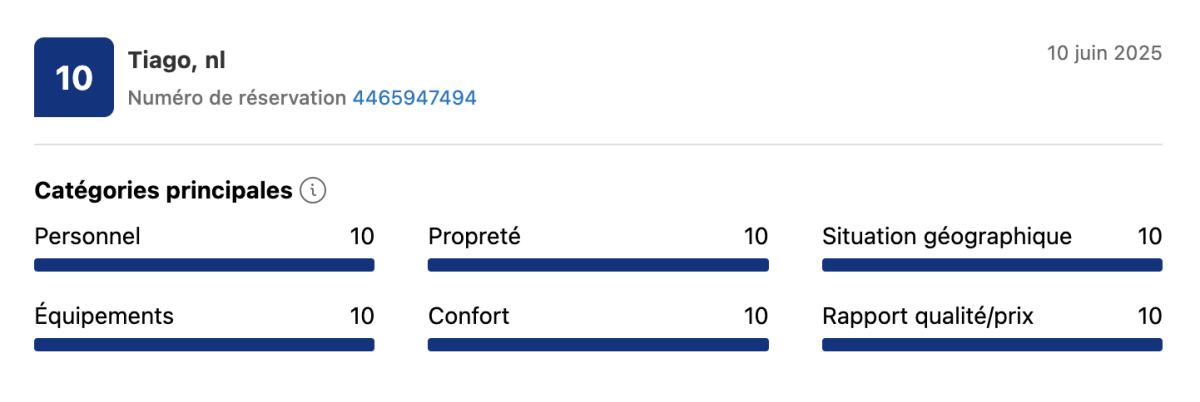Click the blue score badge showing 10

point(74,78)
